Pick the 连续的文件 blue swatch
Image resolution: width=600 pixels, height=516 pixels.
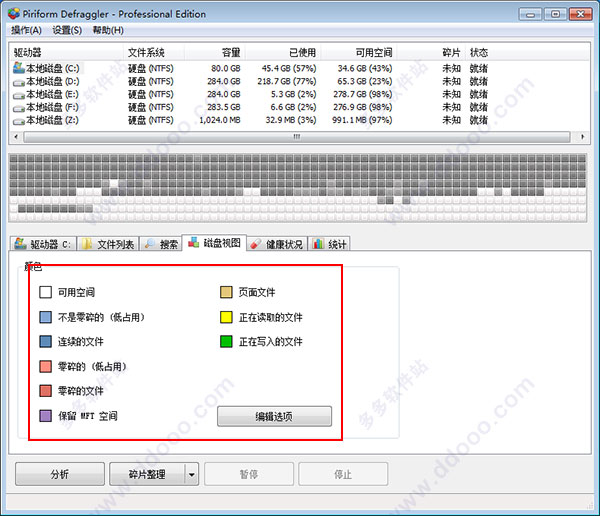click(x=46, y=341)
